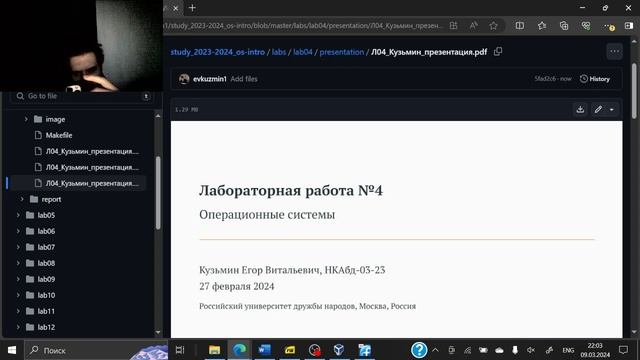The height and width of the screenshot is (360, 640).
Task: Expand the lab05 folder
Action: 18,215
